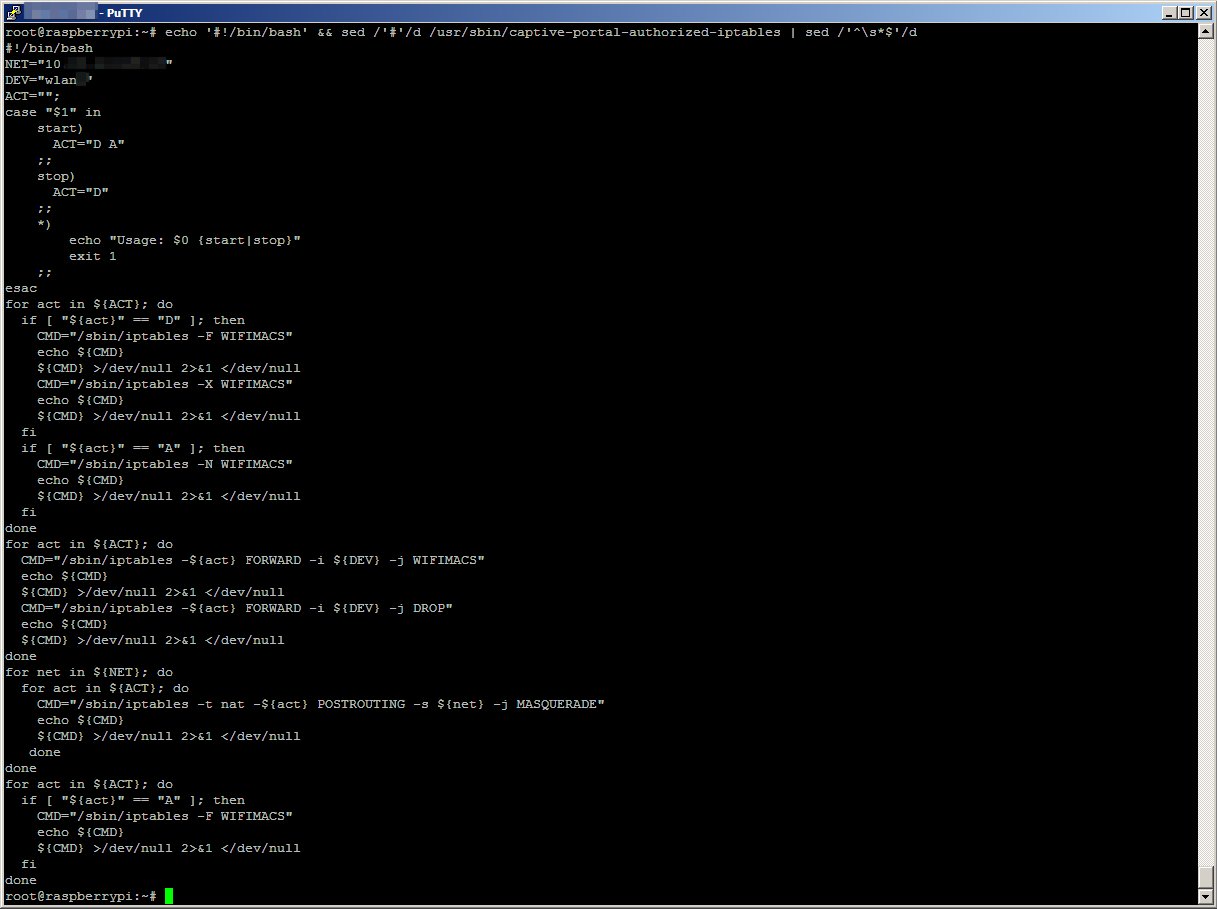Viewport: 1217px width, 909px height.
Task: Click the scrollbar up arrow
Action: pyautogui.click(x=1205, y=33)
